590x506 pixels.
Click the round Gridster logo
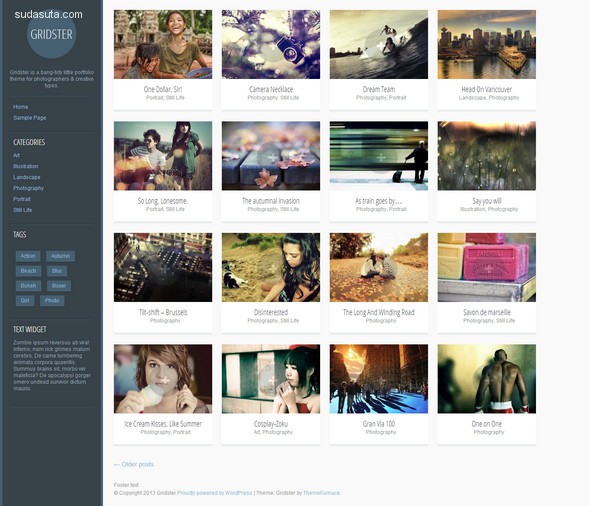coord(52,34)
